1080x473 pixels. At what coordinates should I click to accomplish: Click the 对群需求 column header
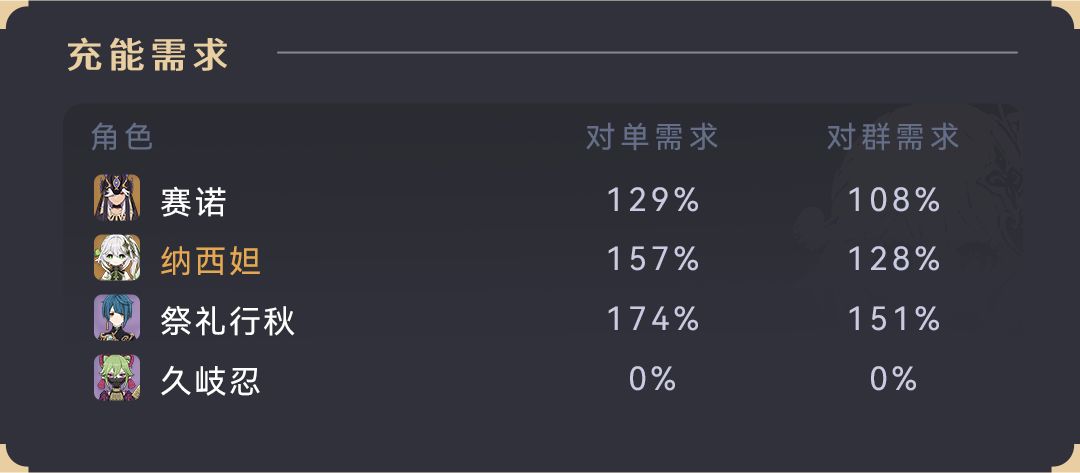[893, 138]
